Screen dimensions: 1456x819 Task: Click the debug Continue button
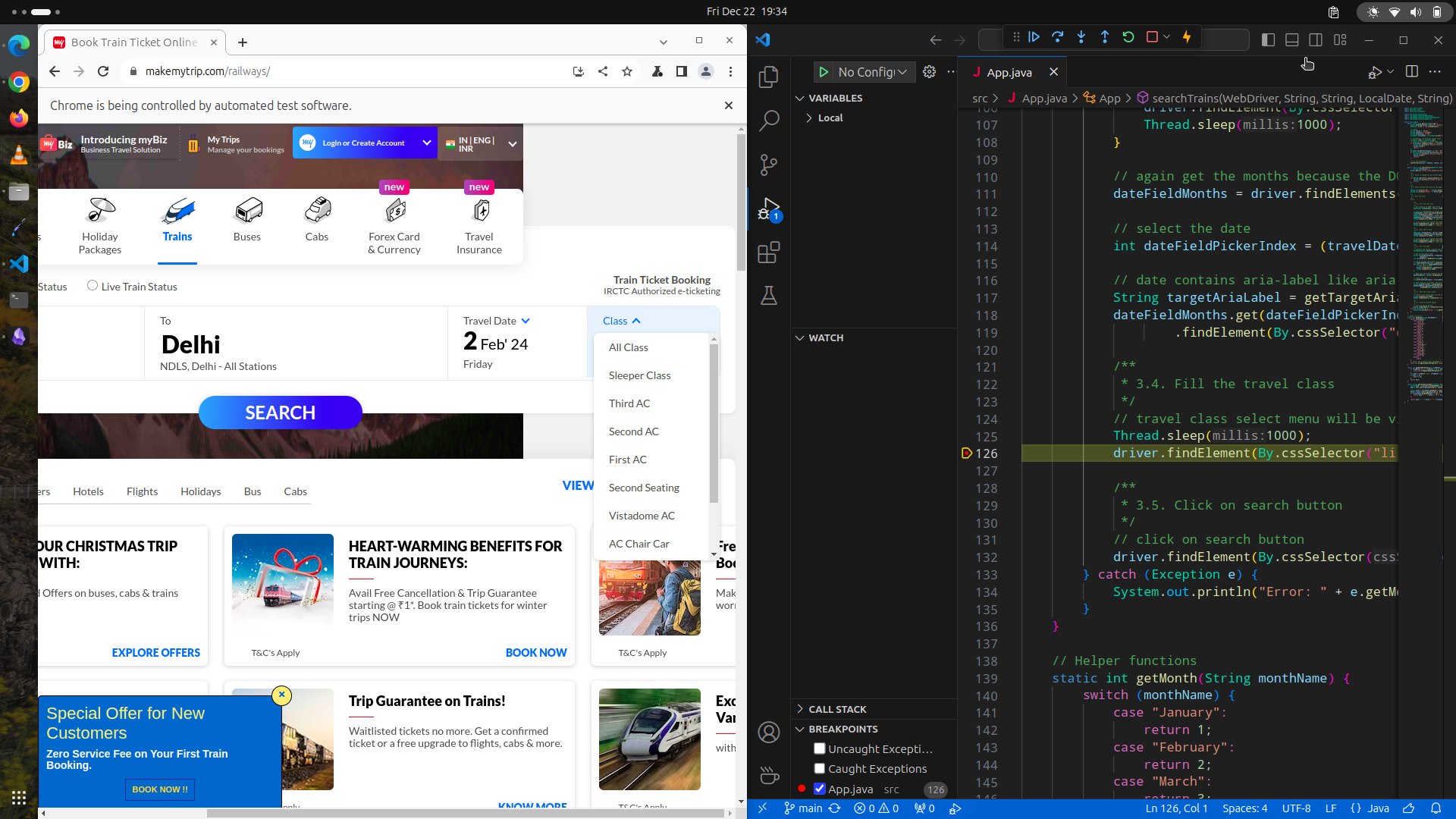click(1034, 37)
